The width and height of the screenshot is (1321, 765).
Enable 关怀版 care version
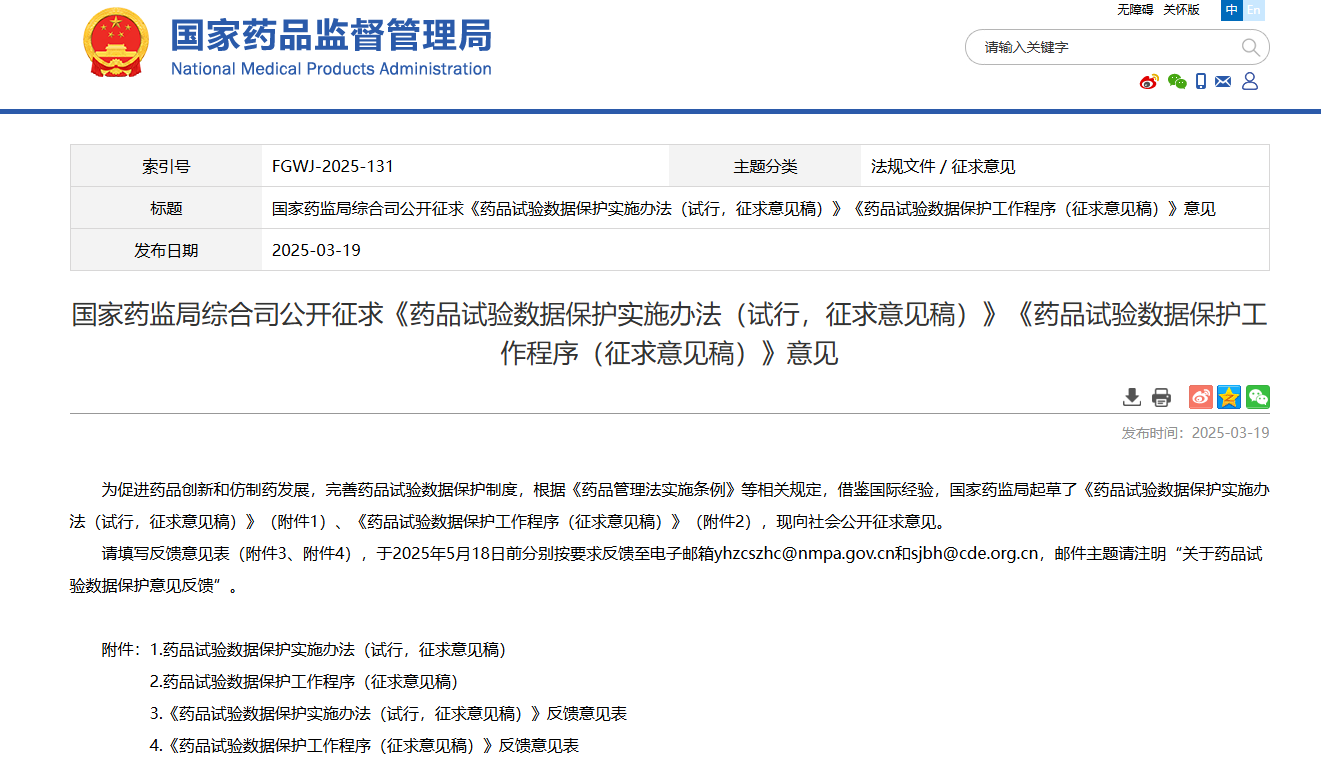tap(1181, 10)
